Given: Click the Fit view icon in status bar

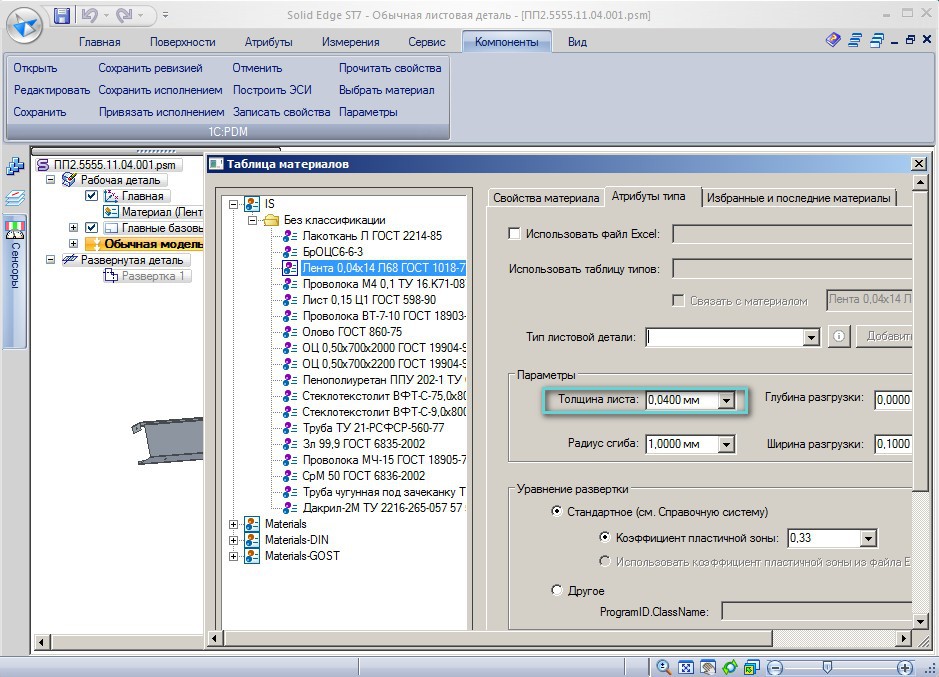Looking at the screenshot, I should (x=686, y=667).
